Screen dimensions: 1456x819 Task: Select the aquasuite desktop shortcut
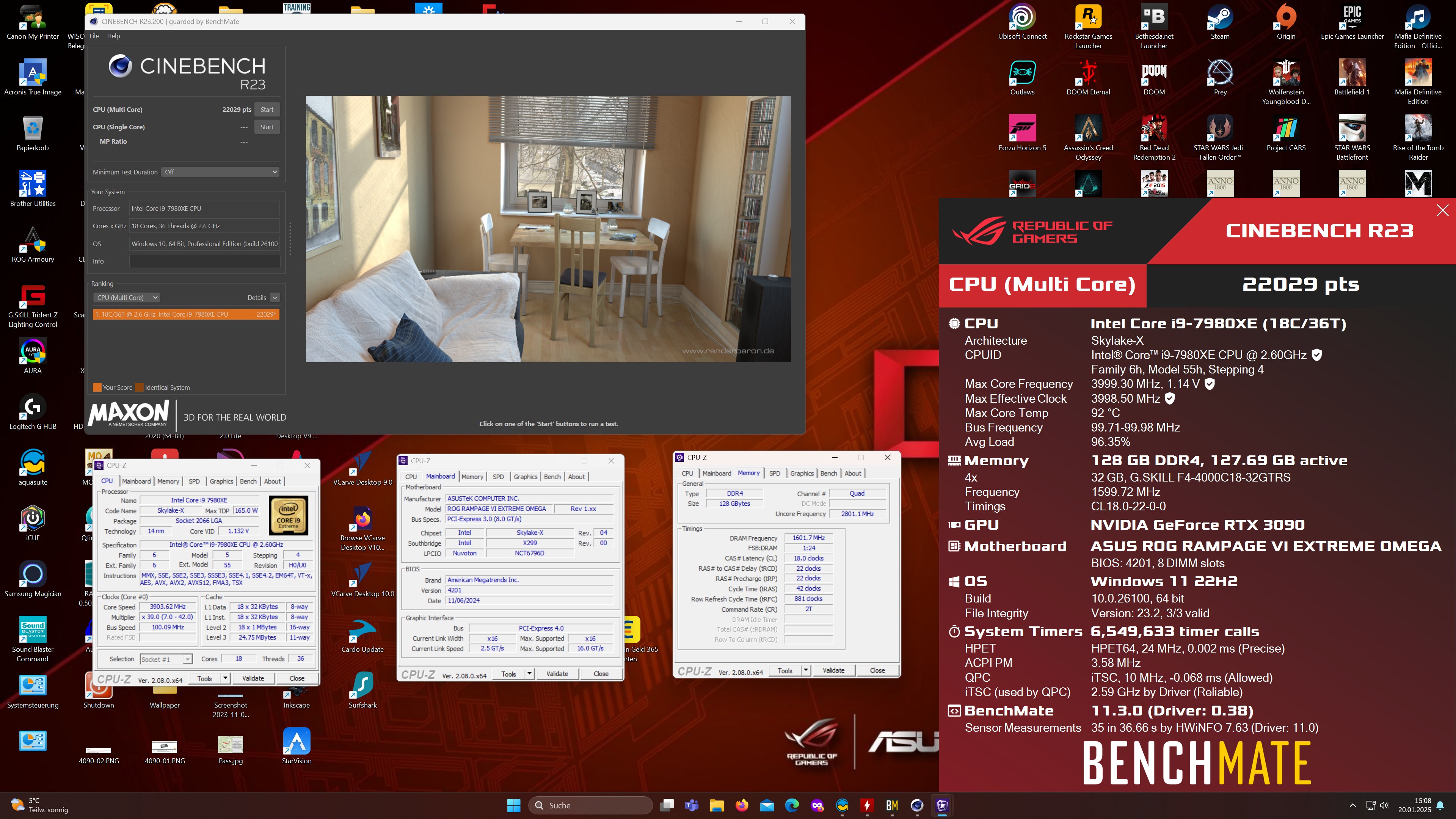pyautogui.click(x=33, y=468)
